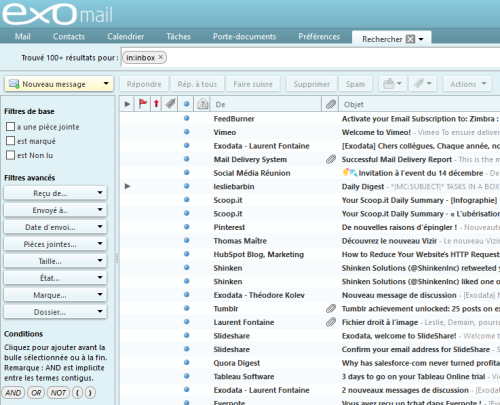500x405 pixels.
Task: Expand the lesliebarbin conversation thread
Action: (127, 186)
